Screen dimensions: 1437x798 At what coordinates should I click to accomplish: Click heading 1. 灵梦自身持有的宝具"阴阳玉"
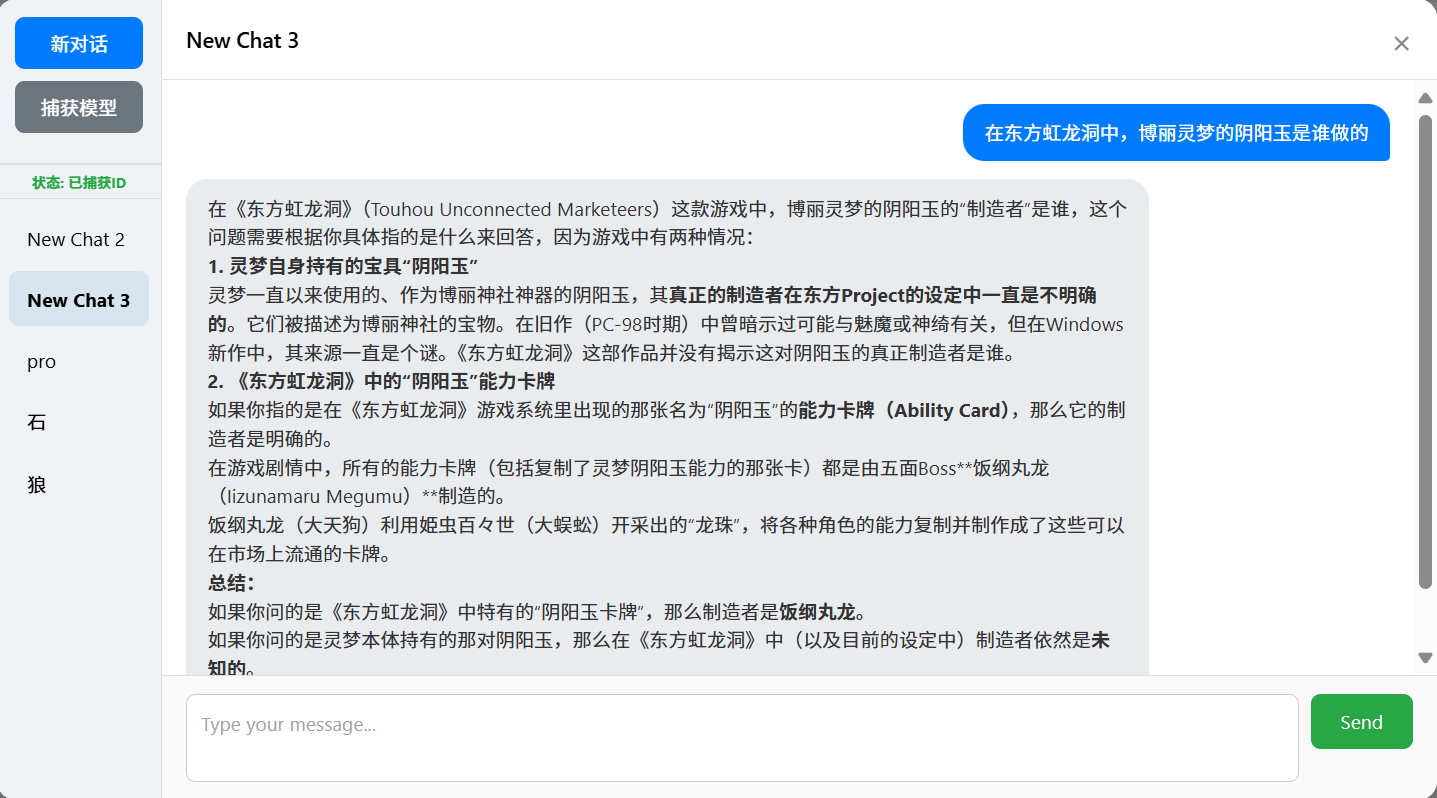343,267
